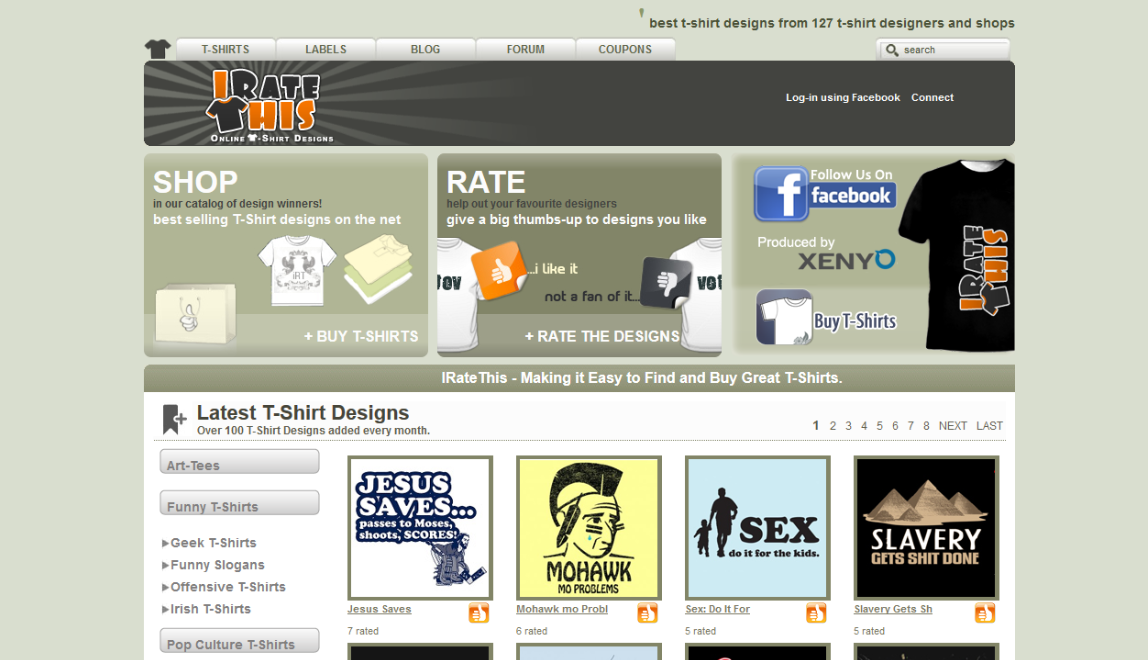Viewport: 1148px width, 660px height.
Task: Click the IRateThis logo in header
Action: click(268, 104)
